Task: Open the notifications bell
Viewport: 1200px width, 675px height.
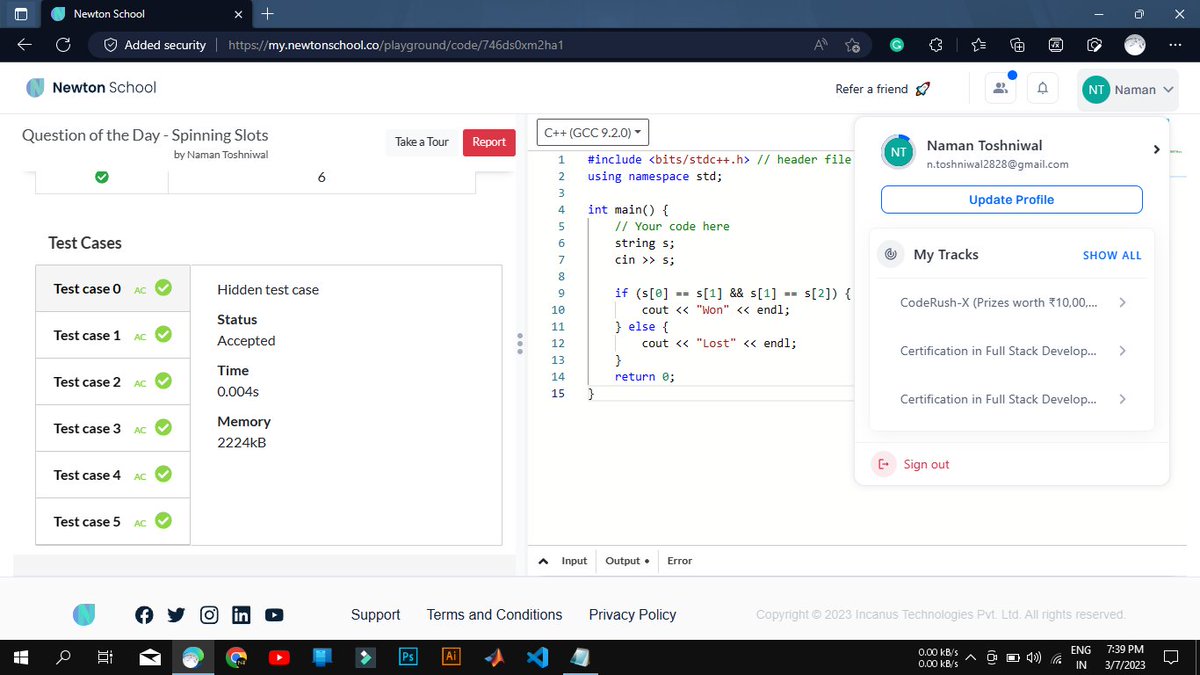Action: [1042, 89]
